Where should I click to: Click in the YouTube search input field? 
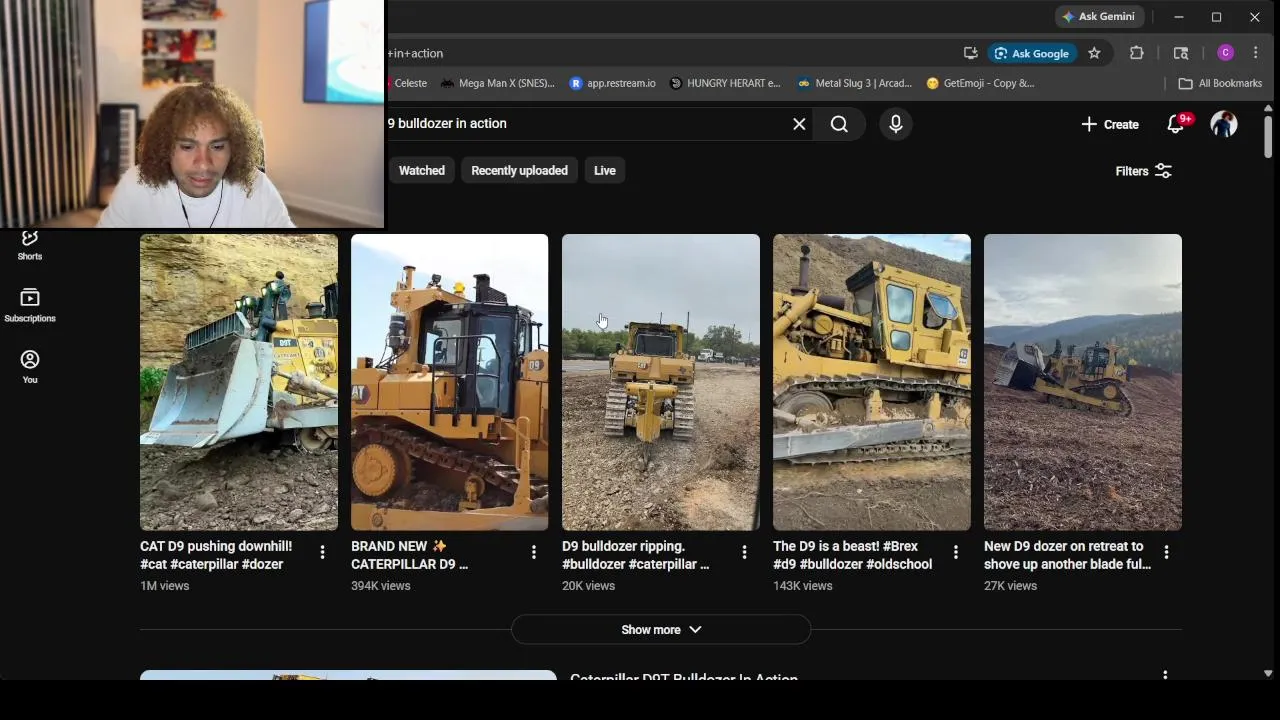tap(585, 124)
